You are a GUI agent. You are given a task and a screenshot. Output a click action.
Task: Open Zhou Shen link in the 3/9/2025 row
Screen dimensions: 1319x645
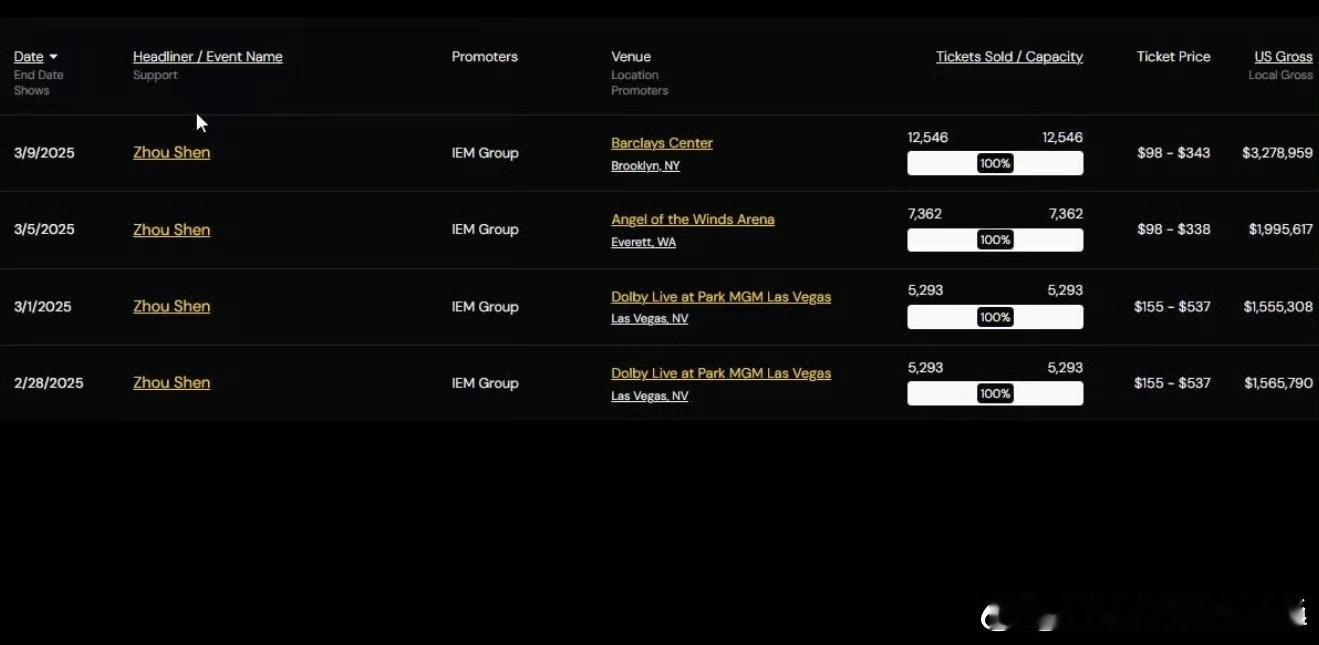click(x=171, y=153)
